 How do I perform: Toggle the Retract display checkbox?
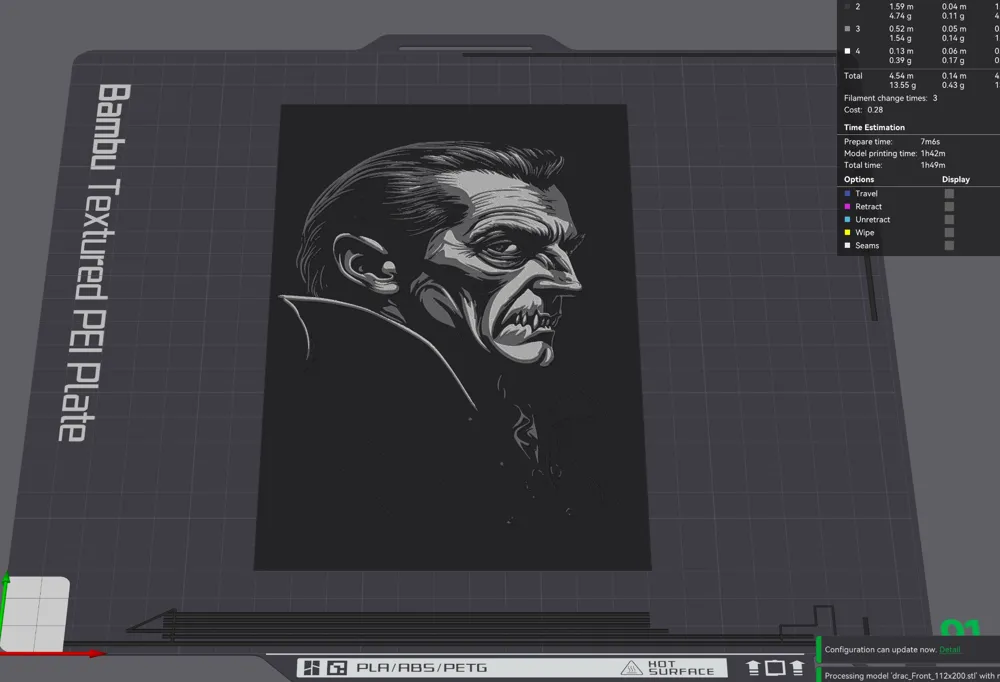[949, 207]
